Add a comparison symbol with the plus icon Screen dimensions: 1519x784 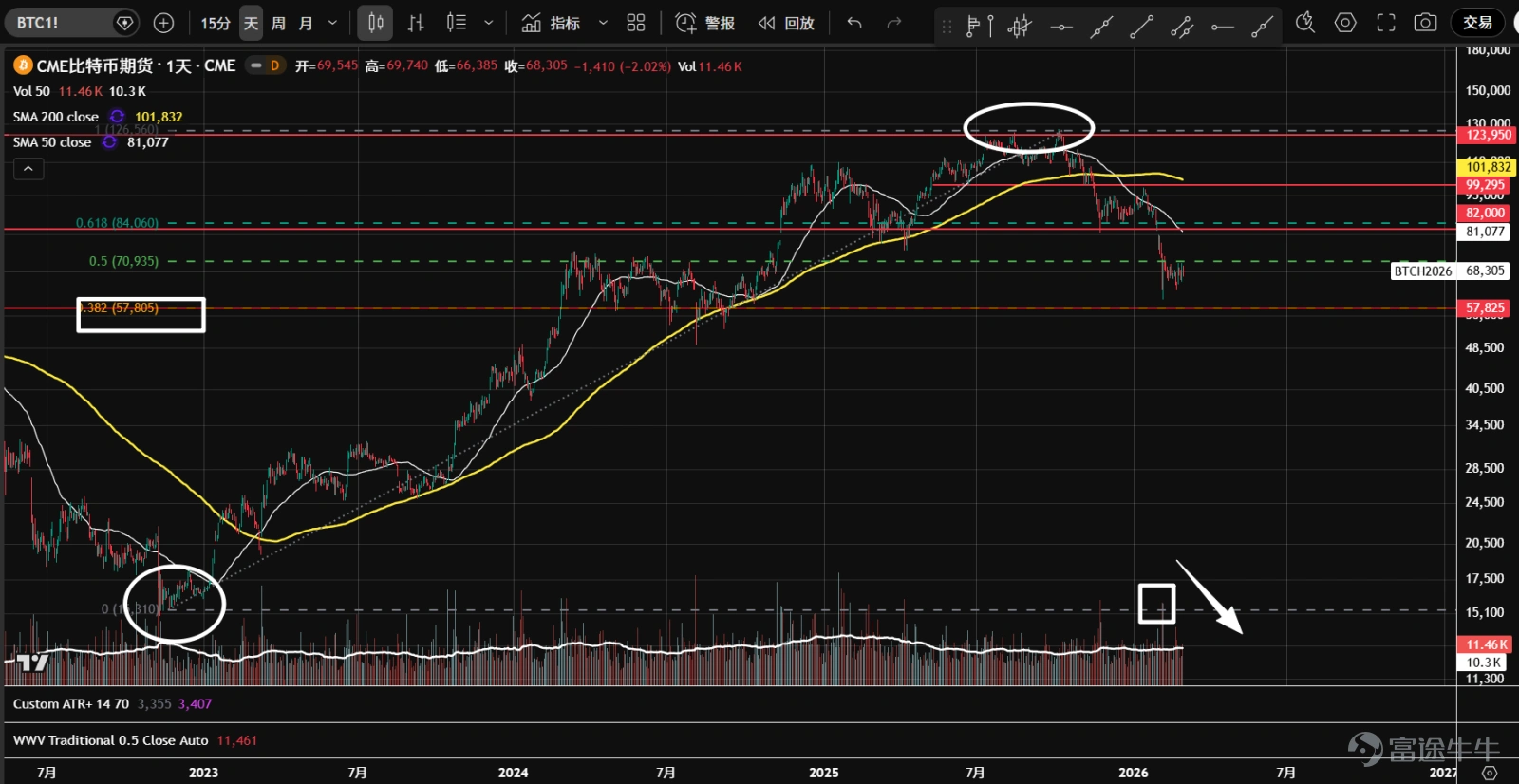pos(163,23)
